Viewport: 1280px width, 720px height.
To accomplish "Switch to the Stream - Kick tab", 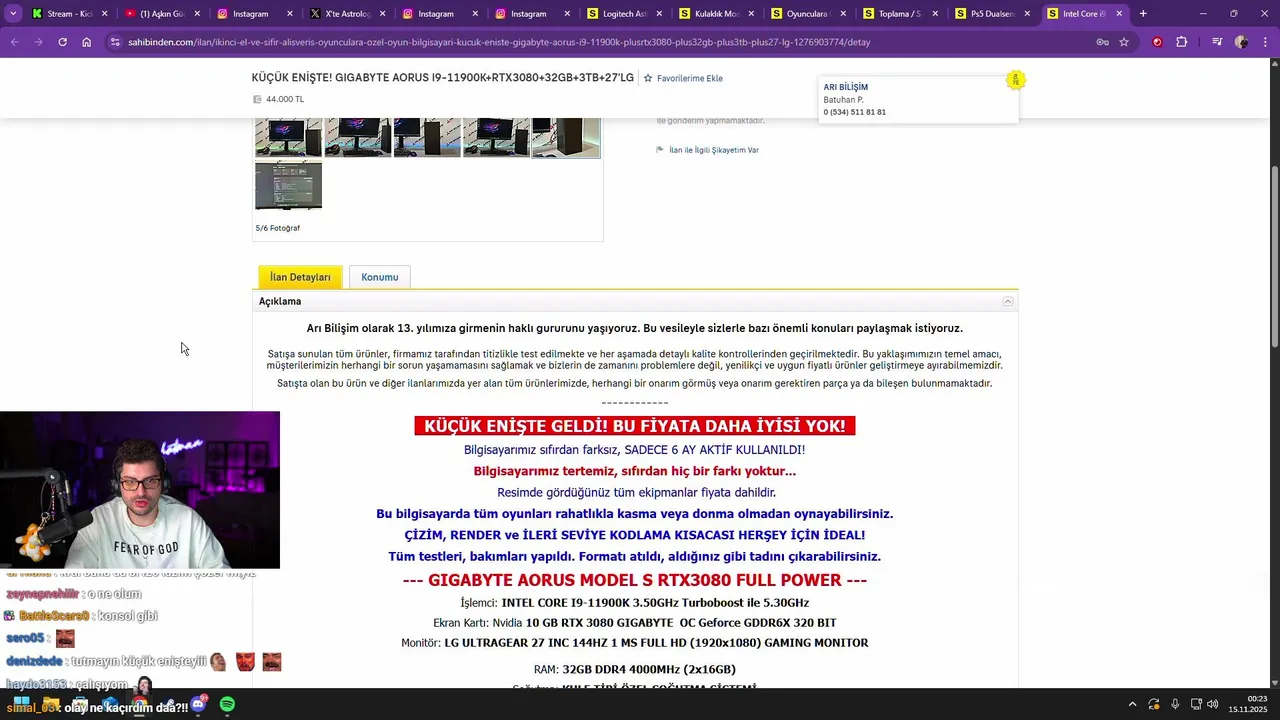I will pyautogui.click(x=69, y=14).
